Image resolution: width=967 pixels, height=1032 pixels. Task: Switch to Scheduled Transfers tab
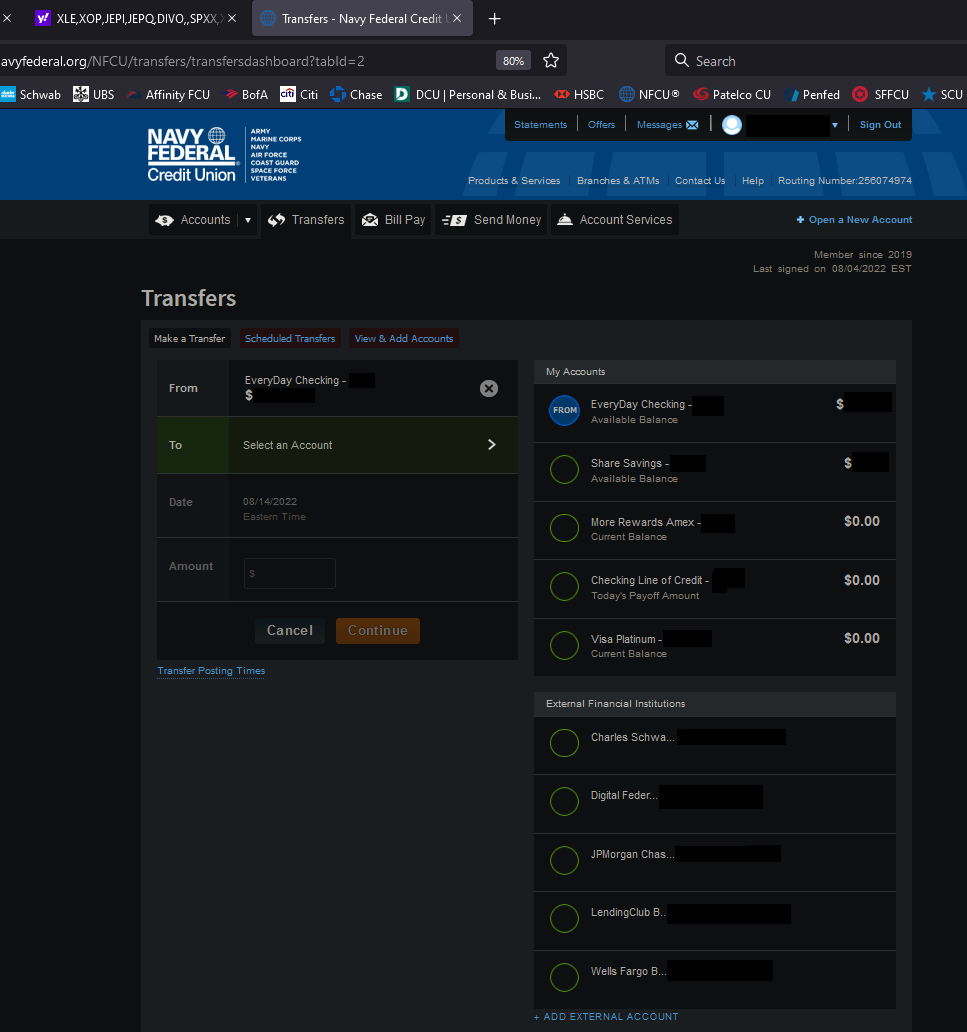pos(290,339)
